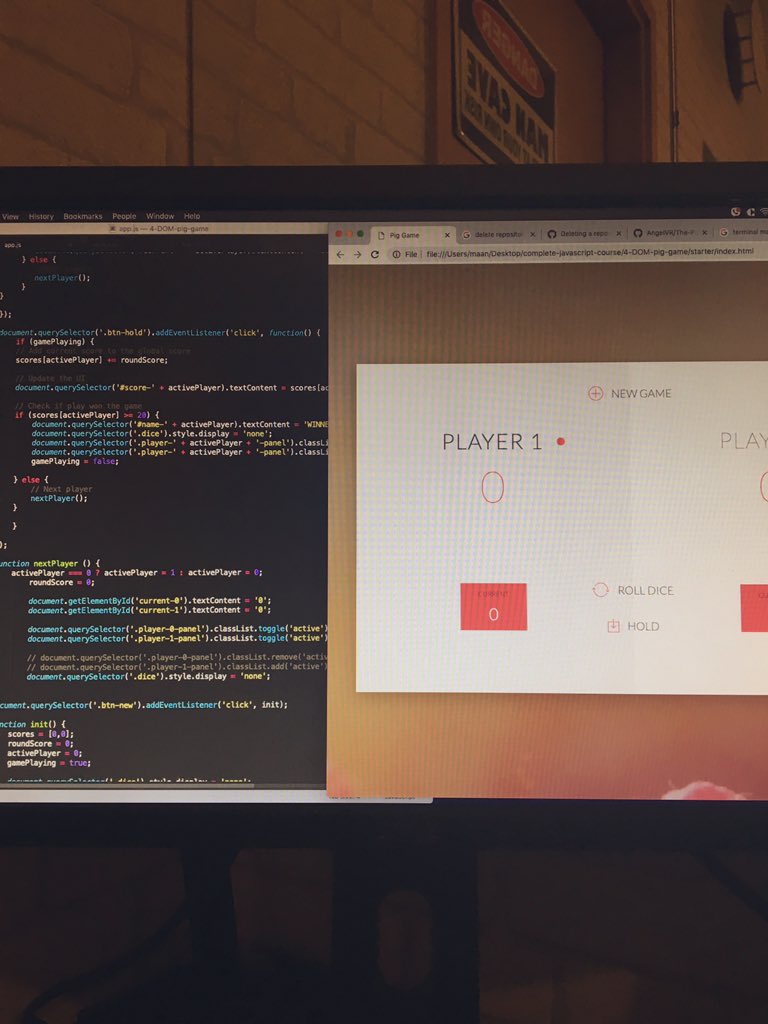The image size is (768, 1024).
Task: Switch to the Pig Game tab
Action: click(413, 235)
